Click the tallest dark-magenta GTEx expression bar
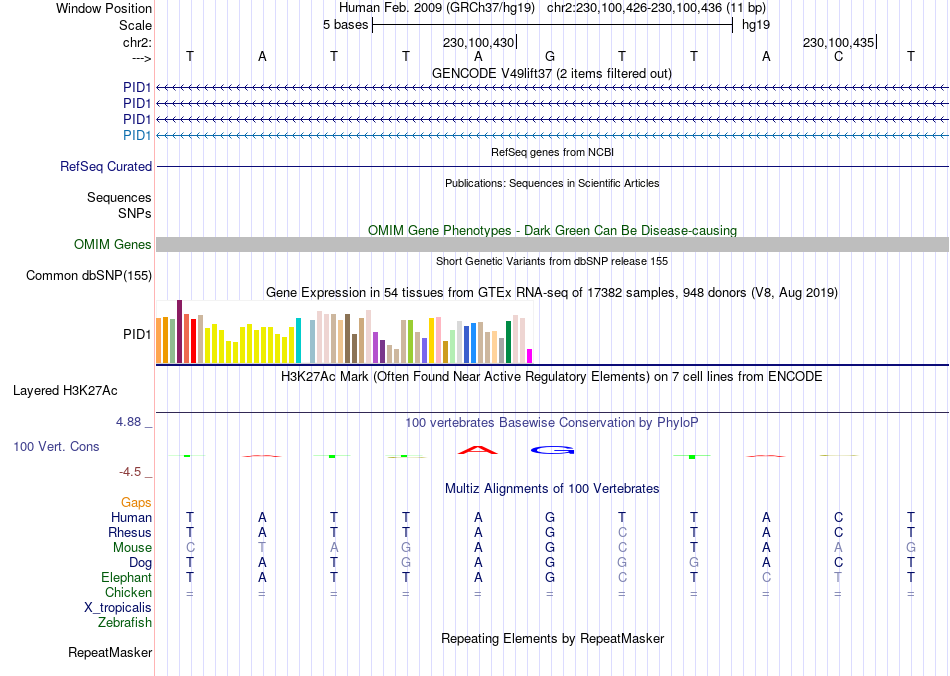 [179, 331]
